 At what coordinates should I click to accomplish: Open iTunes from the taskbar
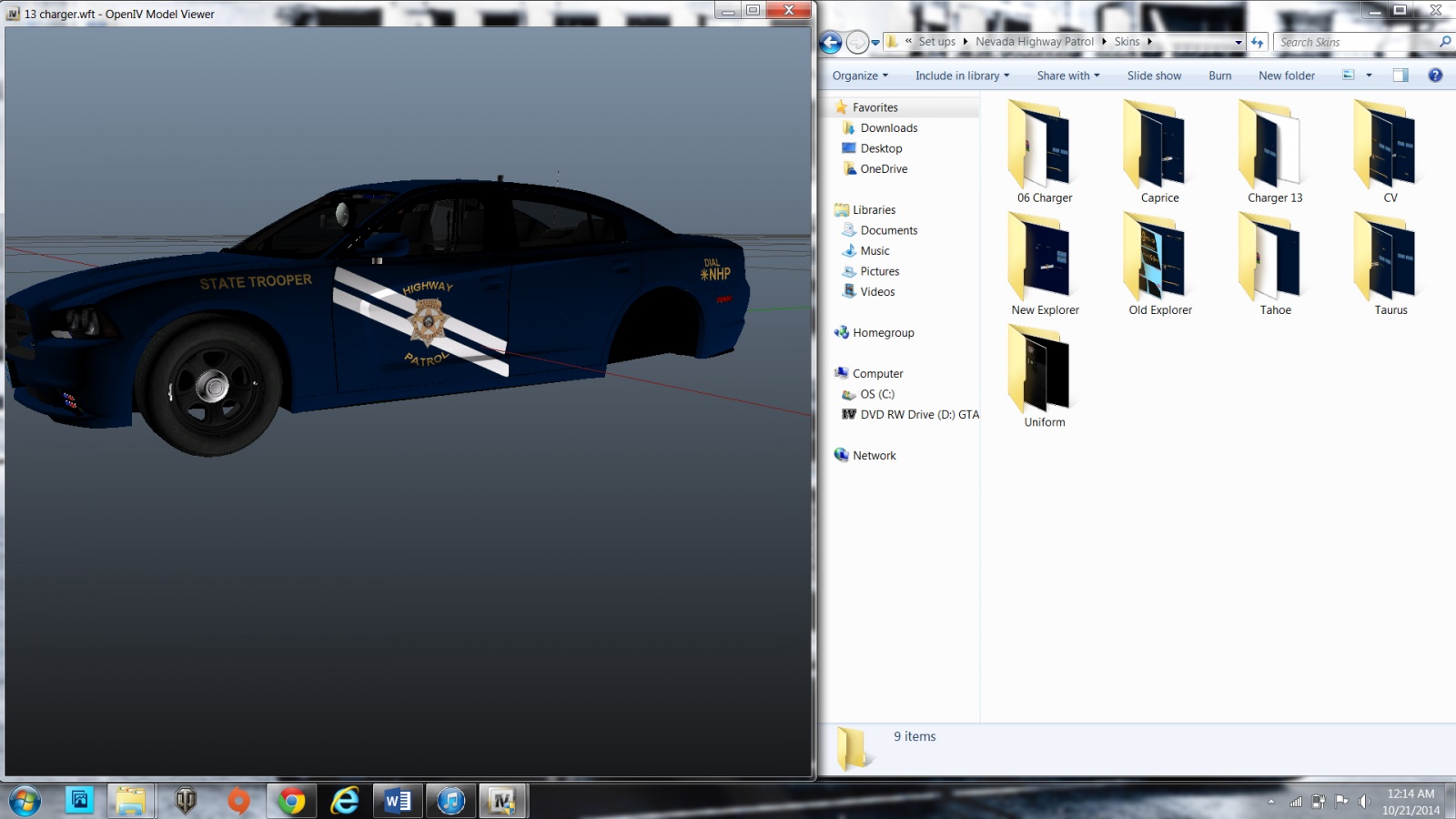point(450,801)
